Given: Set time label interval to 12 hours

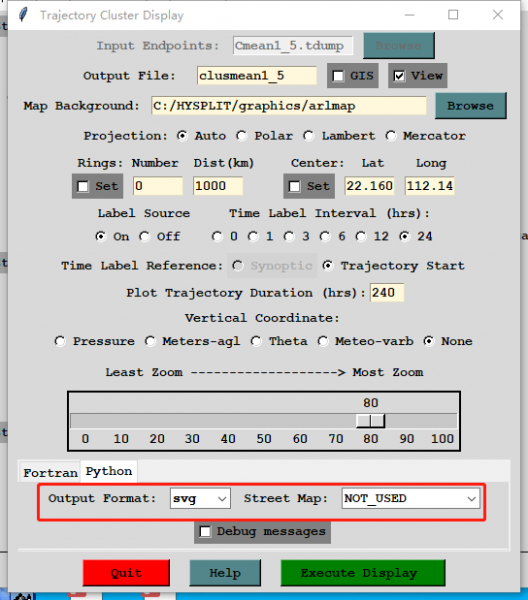Looking at the screenshot, I should (361, 236).
